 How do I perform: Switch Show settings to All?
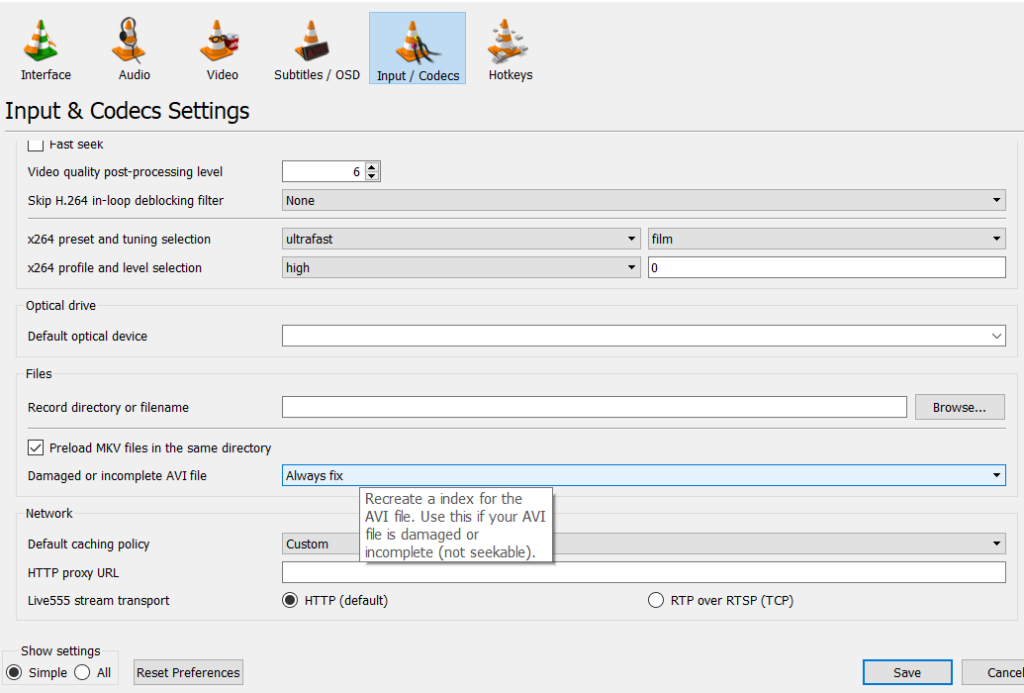pyautogui.click(x=81, y=672)
